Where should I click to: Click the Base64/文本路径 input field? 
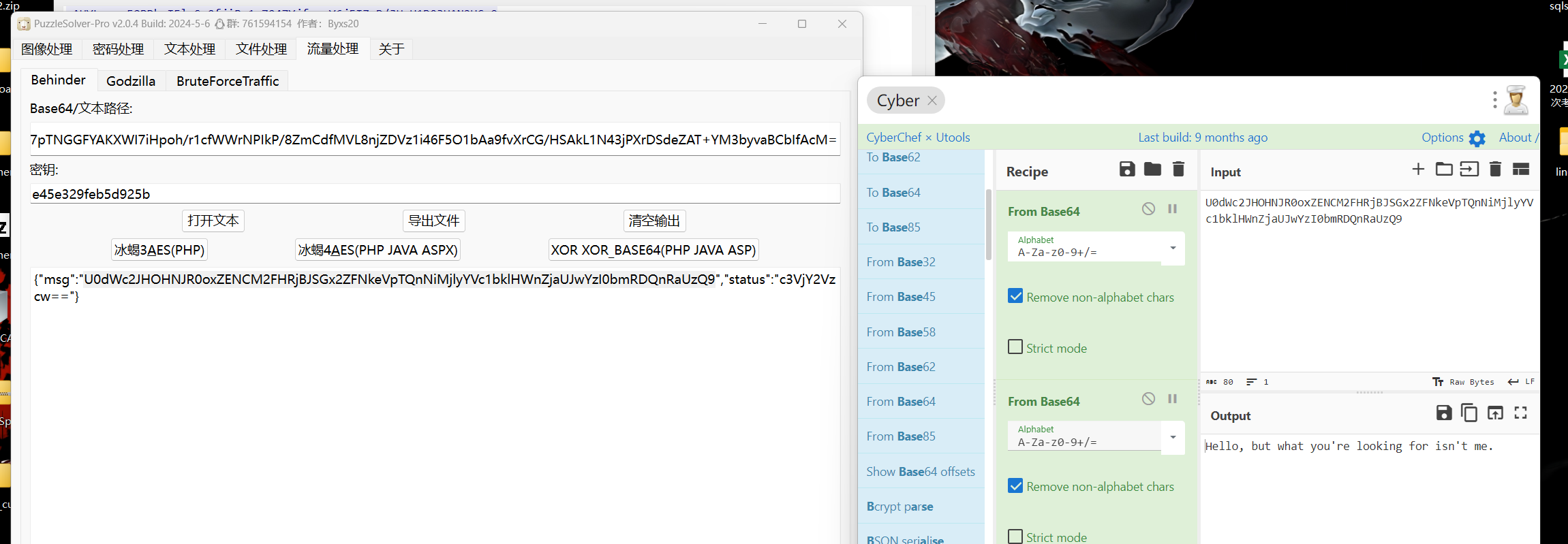click(x=435, y=140)
